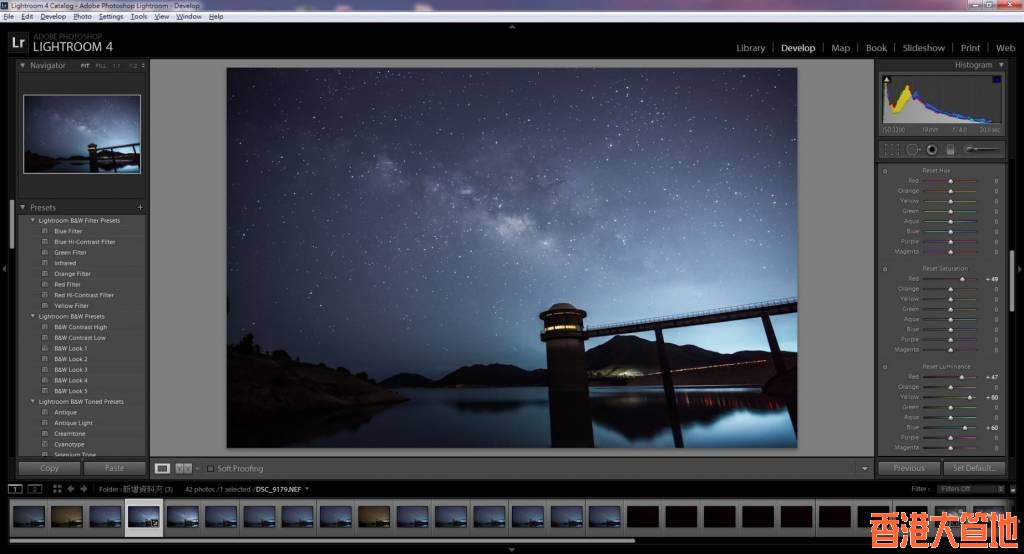Image resolution: width=1024 pixels, height=554 pixels.
Task: Collapse the Navigator panel
Action: click(x=23, y=66)
